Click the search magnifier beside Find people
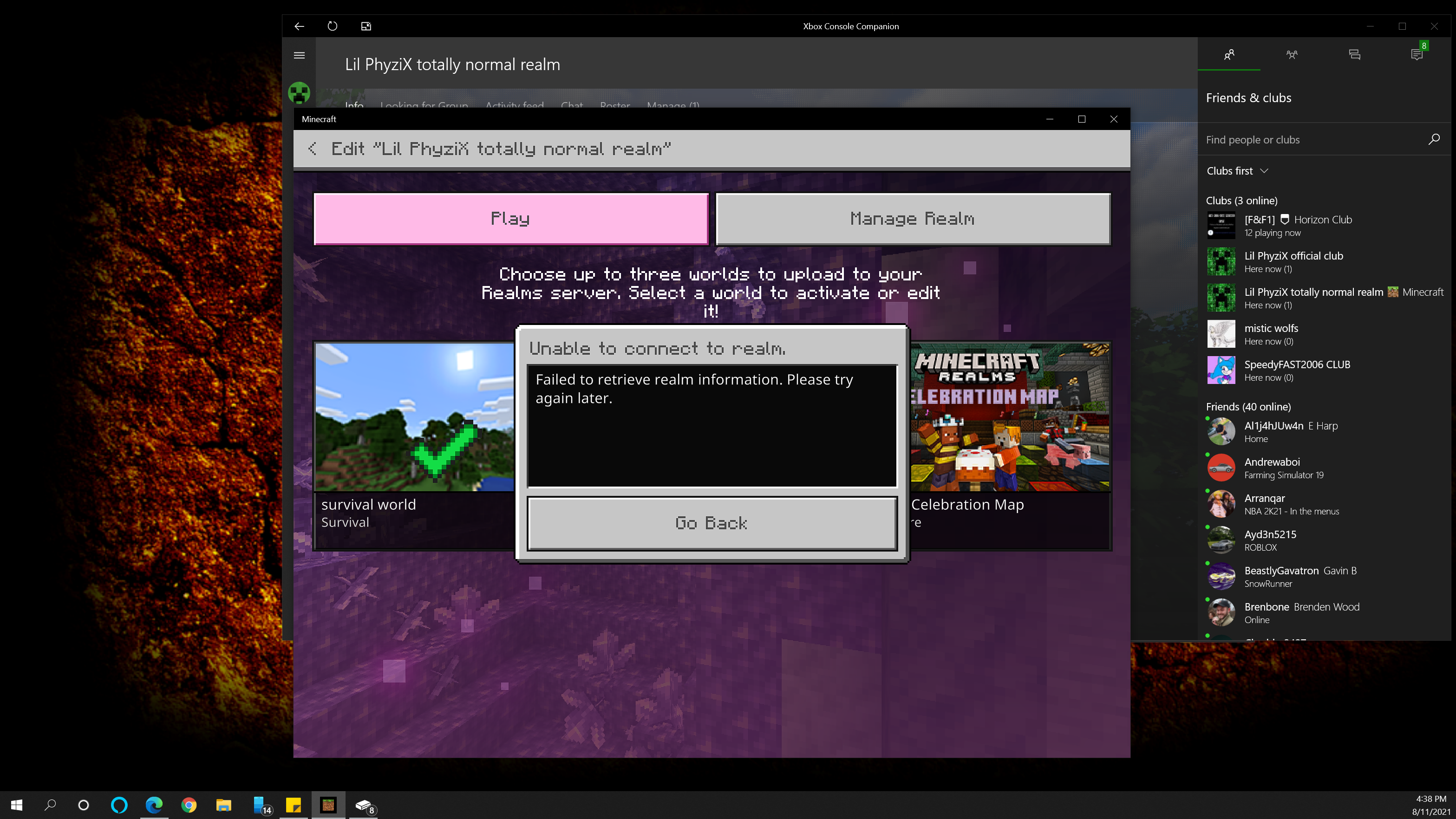 pos(1433,139)
